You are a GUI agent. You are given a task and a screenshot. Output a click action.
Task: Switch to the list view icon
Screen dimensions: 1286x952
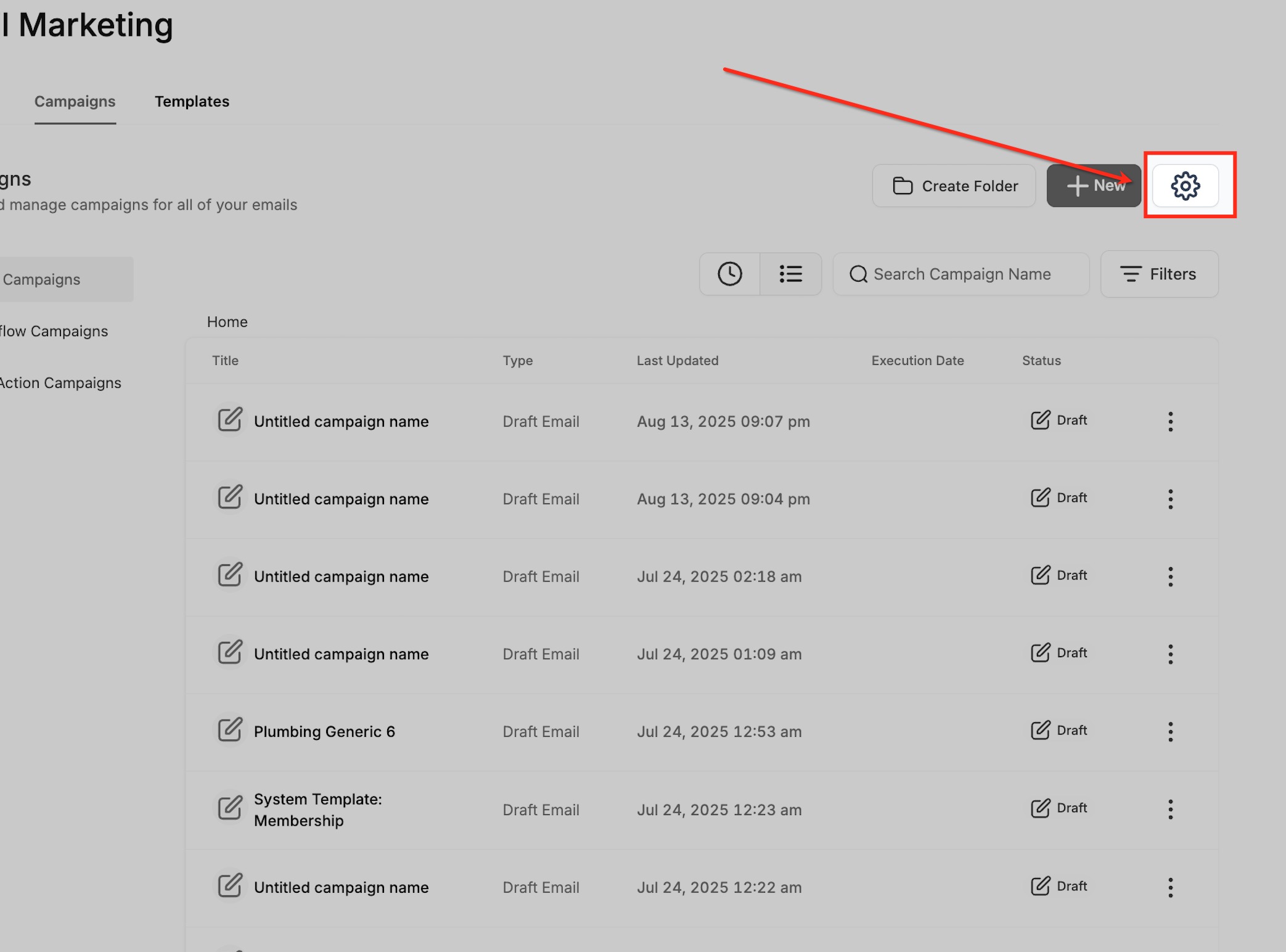790,274
